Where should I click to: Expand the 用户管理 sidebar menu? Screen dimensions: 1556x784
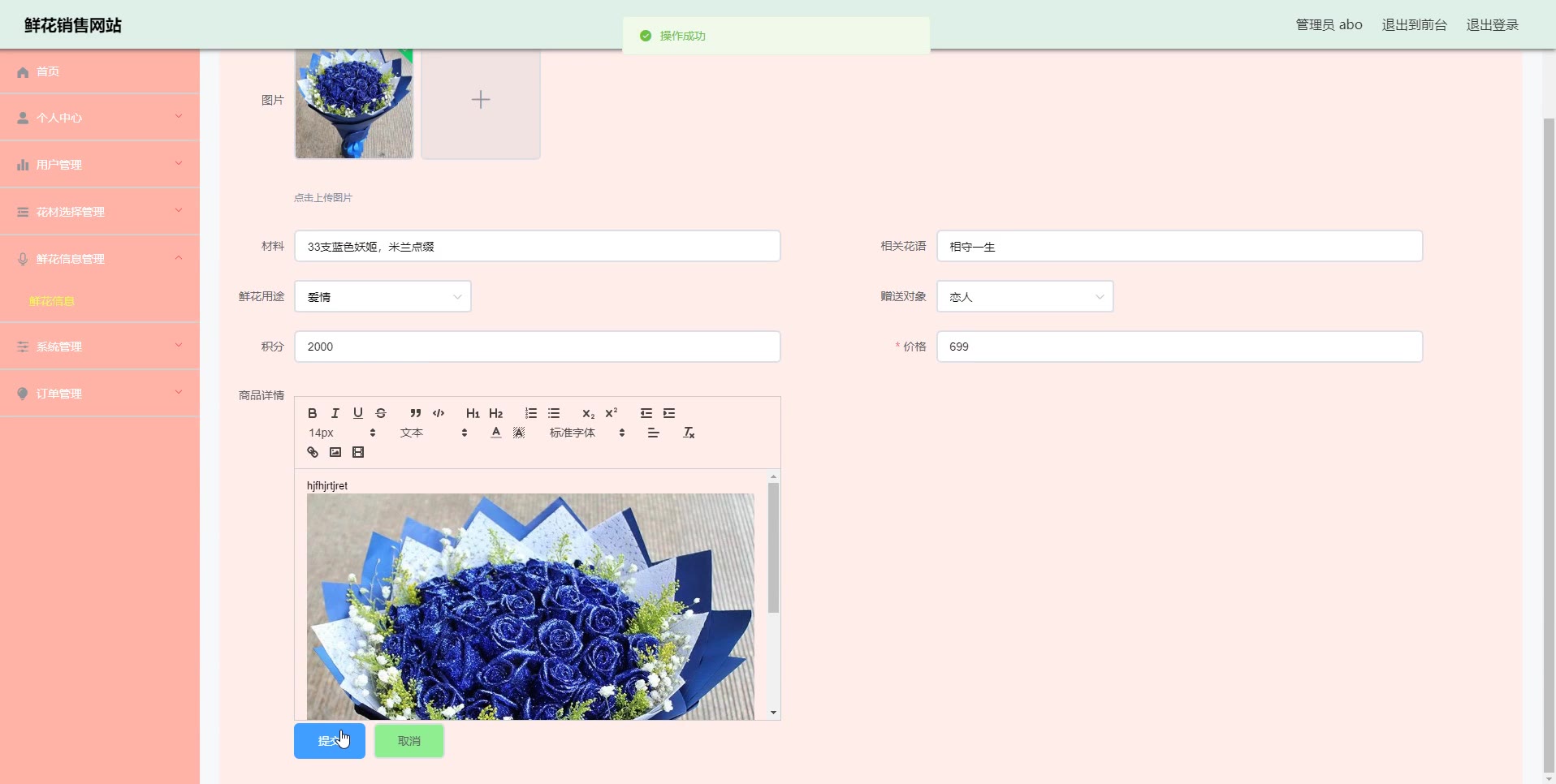click(100, 165)
